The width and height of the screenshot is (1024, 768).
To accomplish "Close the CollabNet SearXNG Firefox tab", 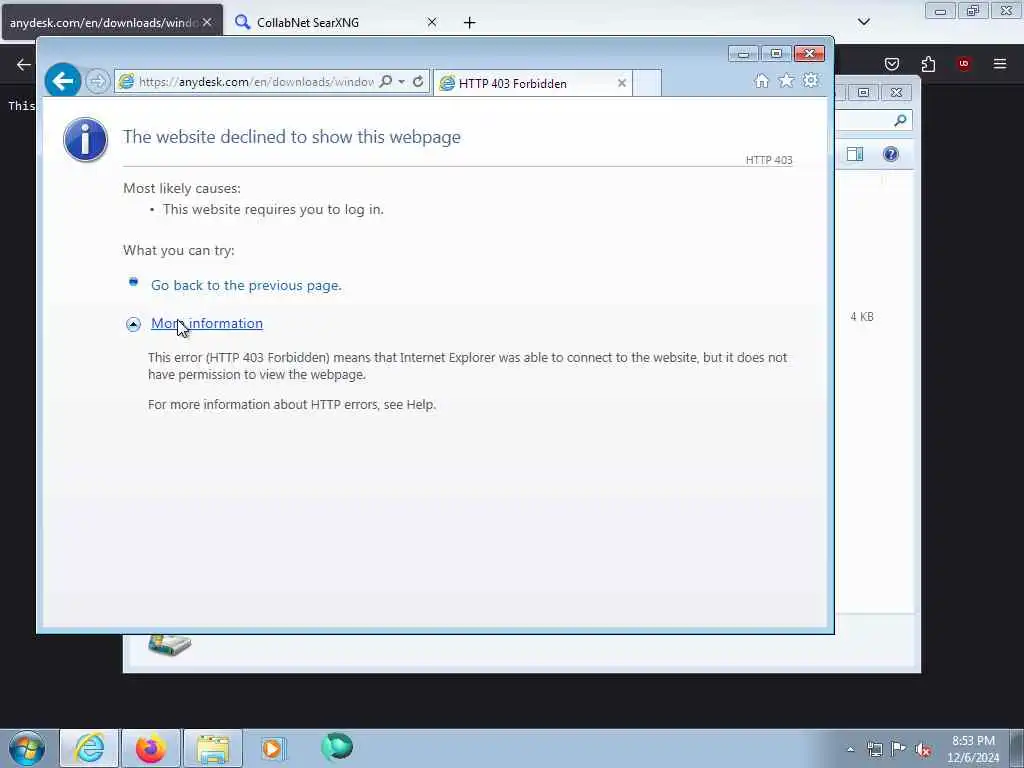I will [432, 22].
